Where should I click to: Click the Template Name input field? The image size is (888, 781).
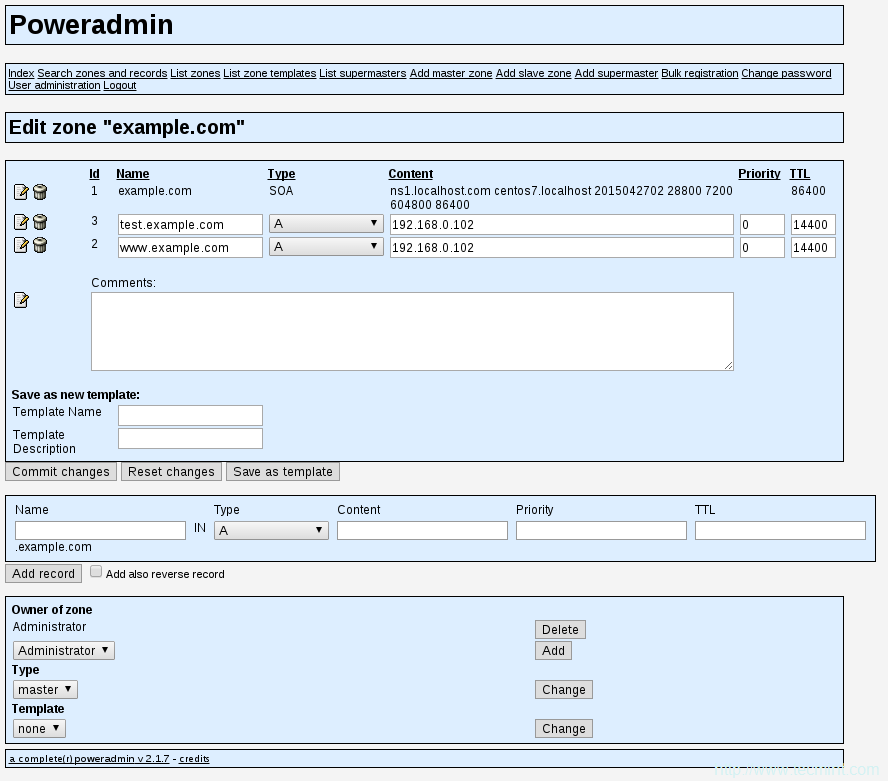(x=189, y=415)
